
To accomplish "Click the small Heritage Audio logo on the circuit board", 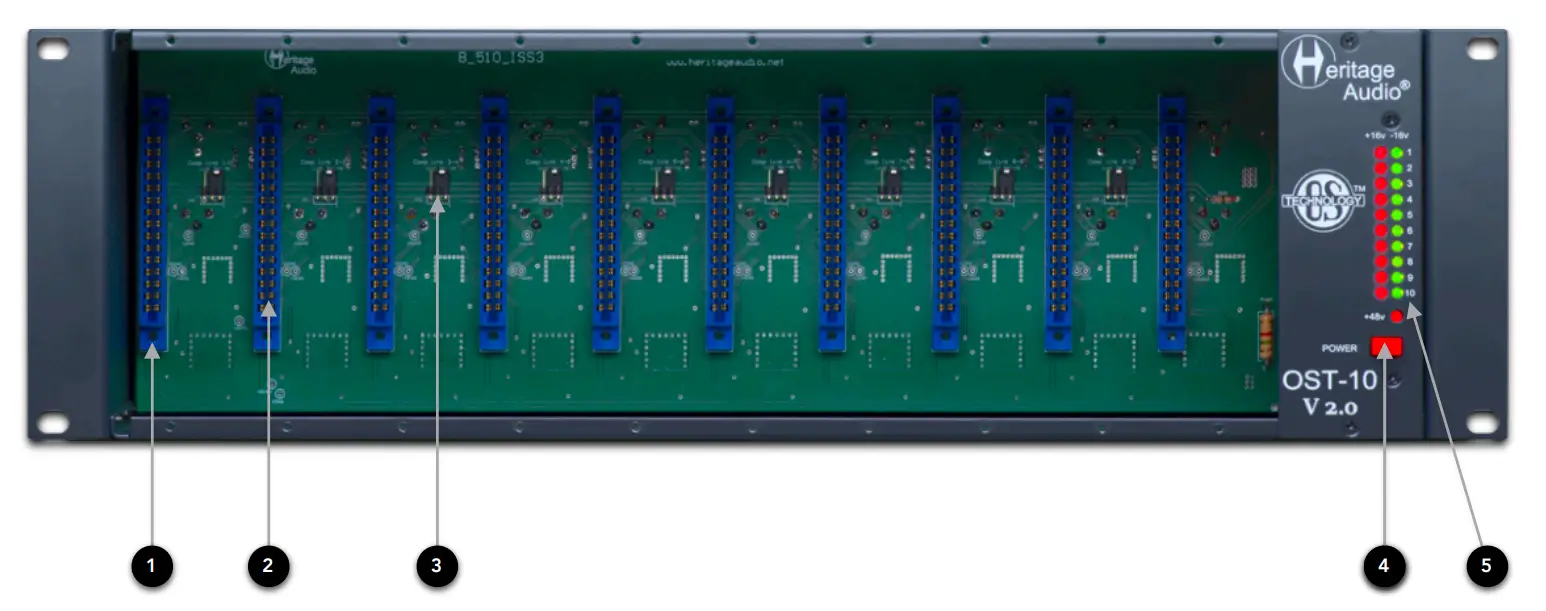I will coord(290,61).
